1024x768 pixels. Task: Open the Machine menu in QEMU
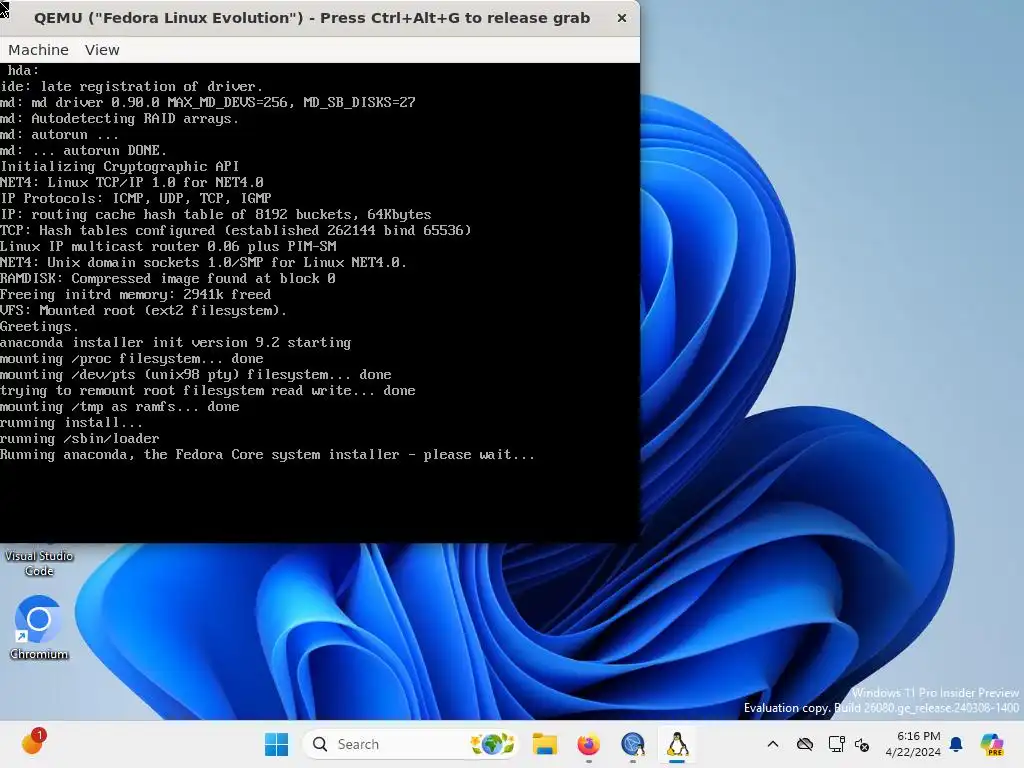38,50
